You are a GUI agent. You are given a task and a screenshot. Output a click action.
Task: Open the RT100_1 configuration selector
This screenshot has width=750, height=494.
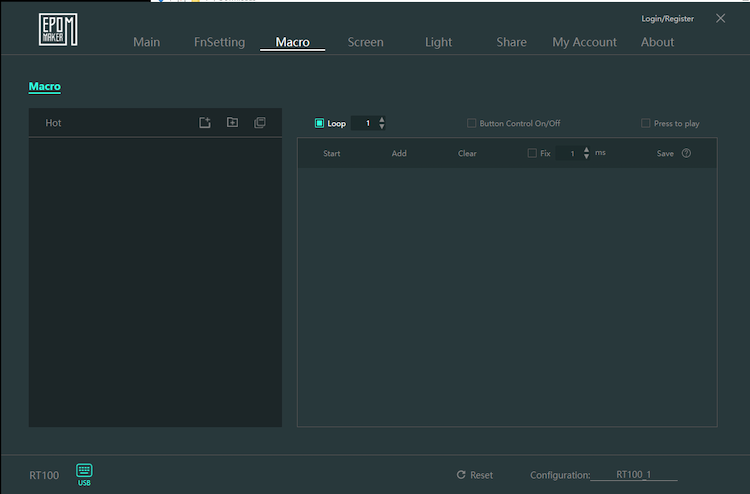tap(633, 475)
